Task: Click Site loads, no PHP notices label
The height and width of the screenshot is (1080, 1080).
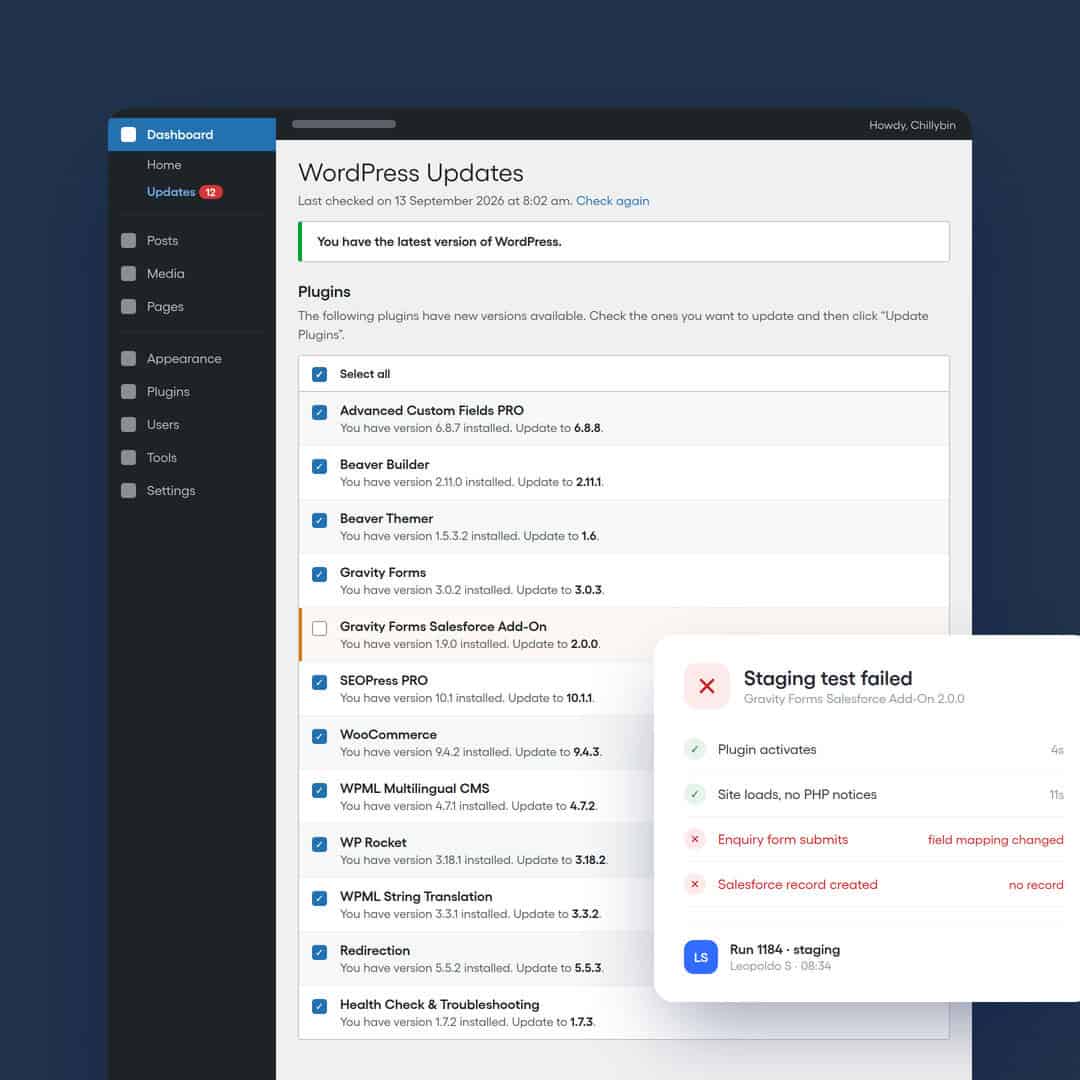Action: [797, 794]
